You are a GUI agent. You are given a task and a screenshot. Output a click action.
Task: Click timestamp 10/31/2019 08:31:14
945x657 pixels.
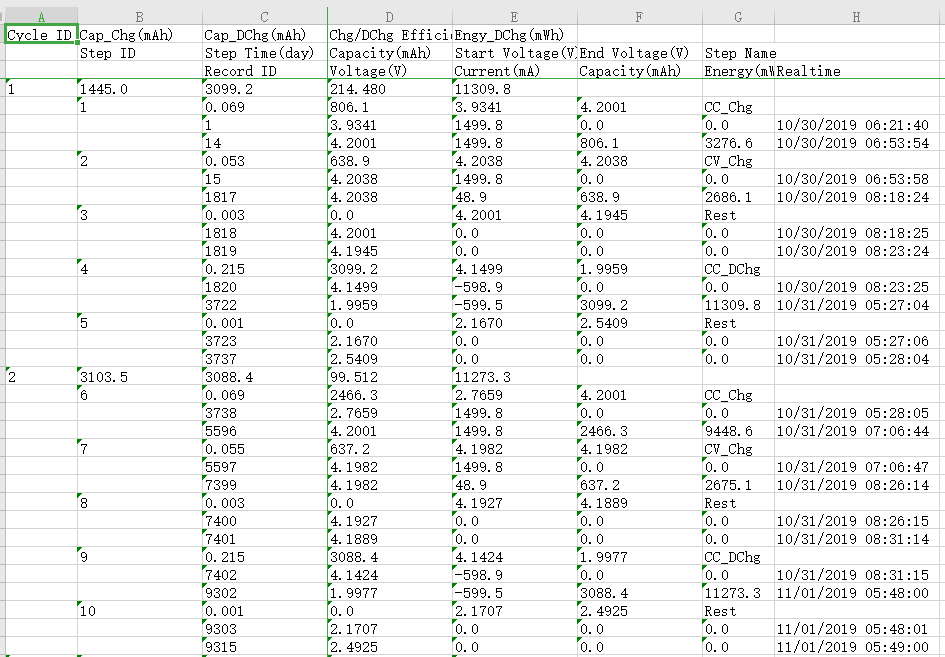[x=856, y=539]
